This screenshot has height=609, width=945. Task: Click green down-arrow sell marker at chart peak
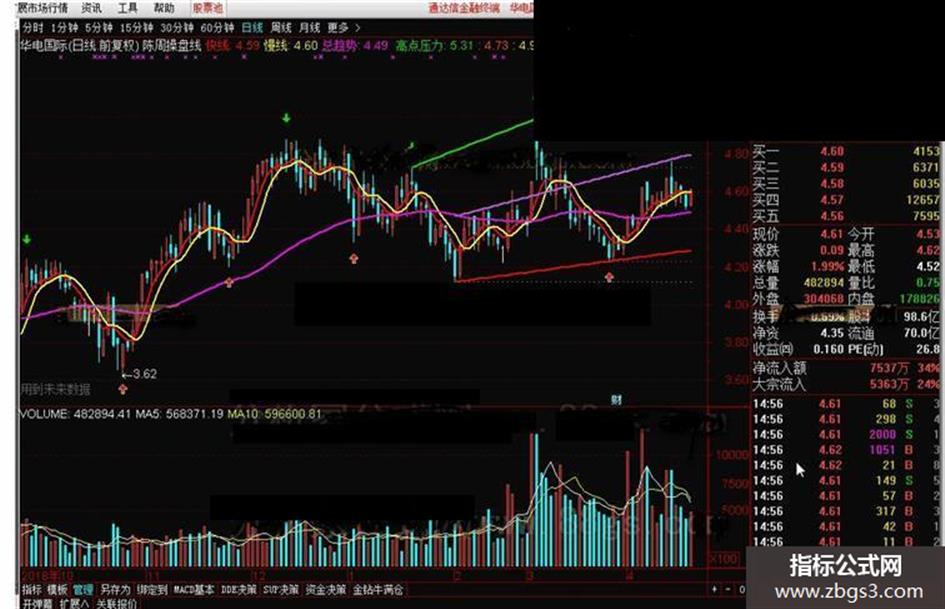point(286,118)
